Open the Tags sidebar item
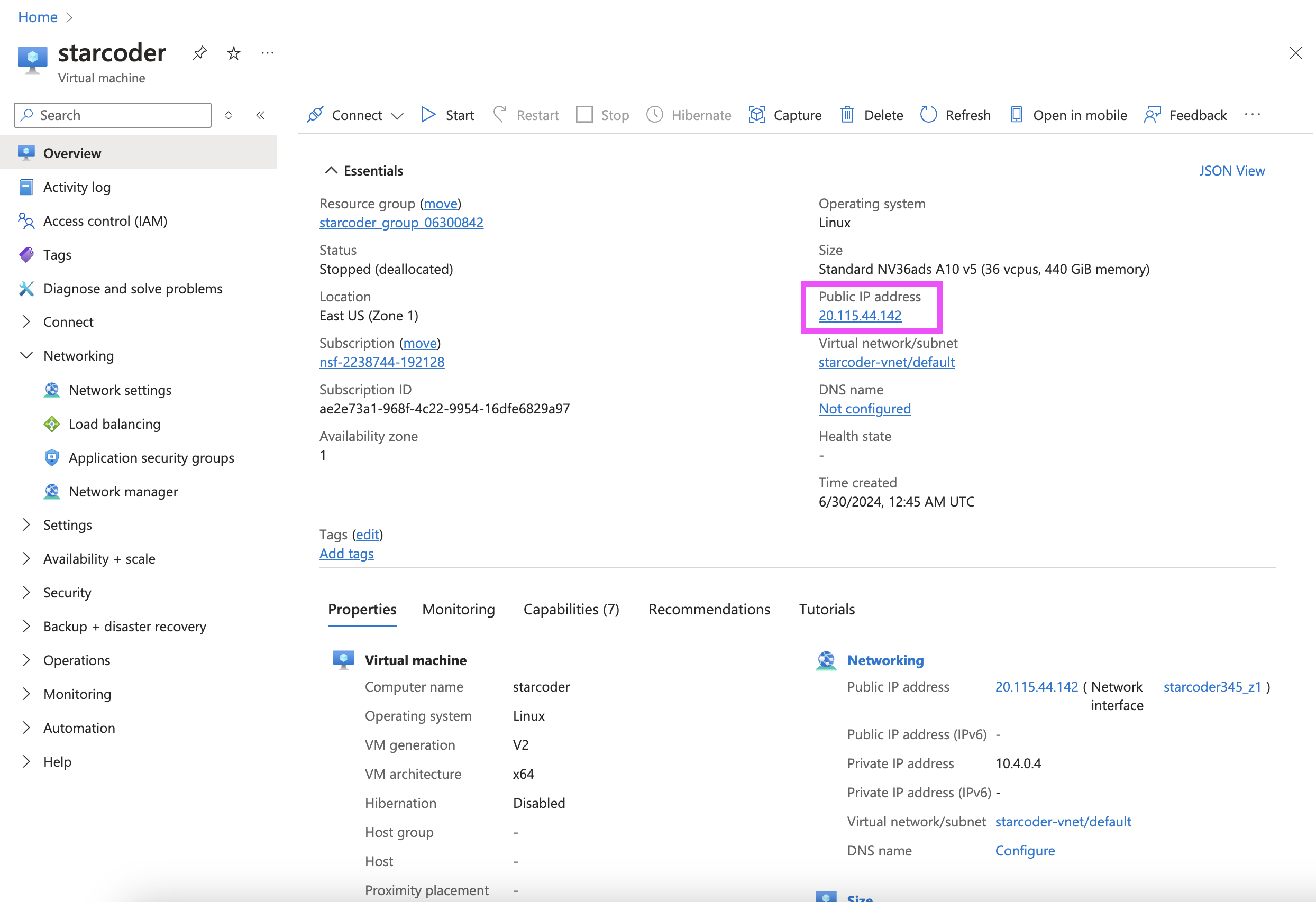1316x902 pixels. tap(57, 255)
